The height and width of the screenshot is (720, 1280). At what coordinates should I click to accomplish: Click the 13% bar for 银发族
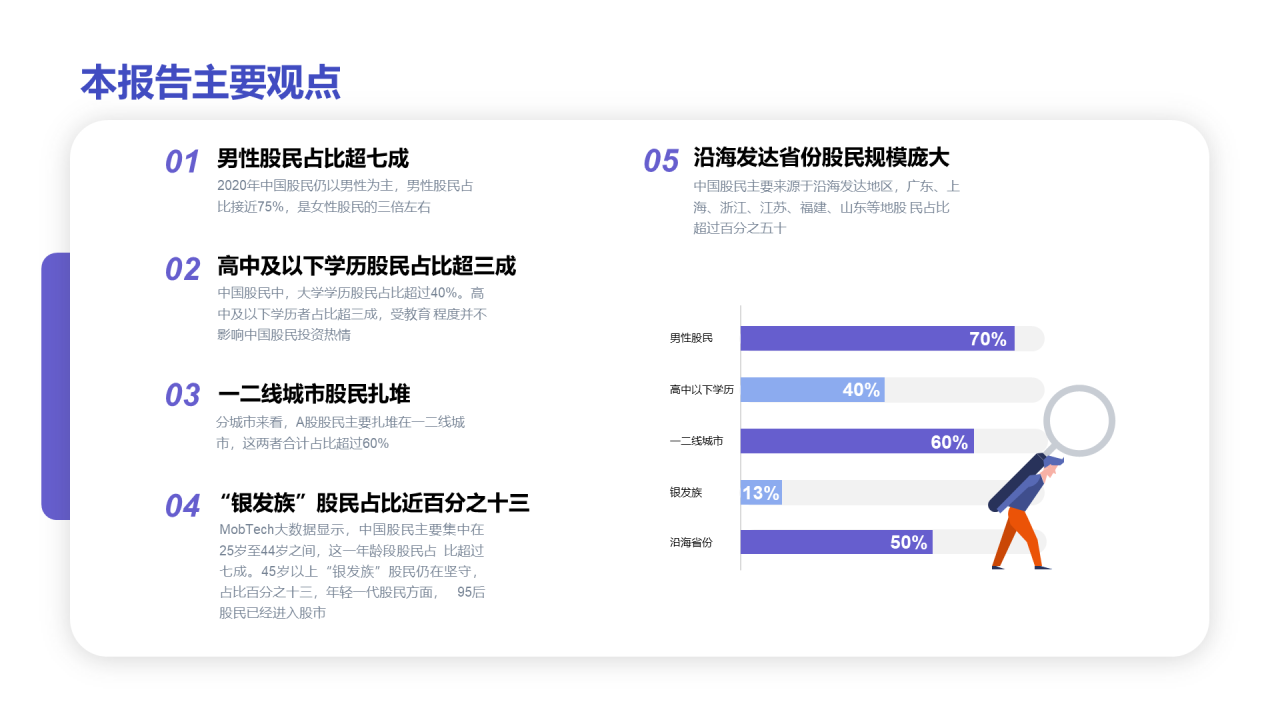(761, 493)
